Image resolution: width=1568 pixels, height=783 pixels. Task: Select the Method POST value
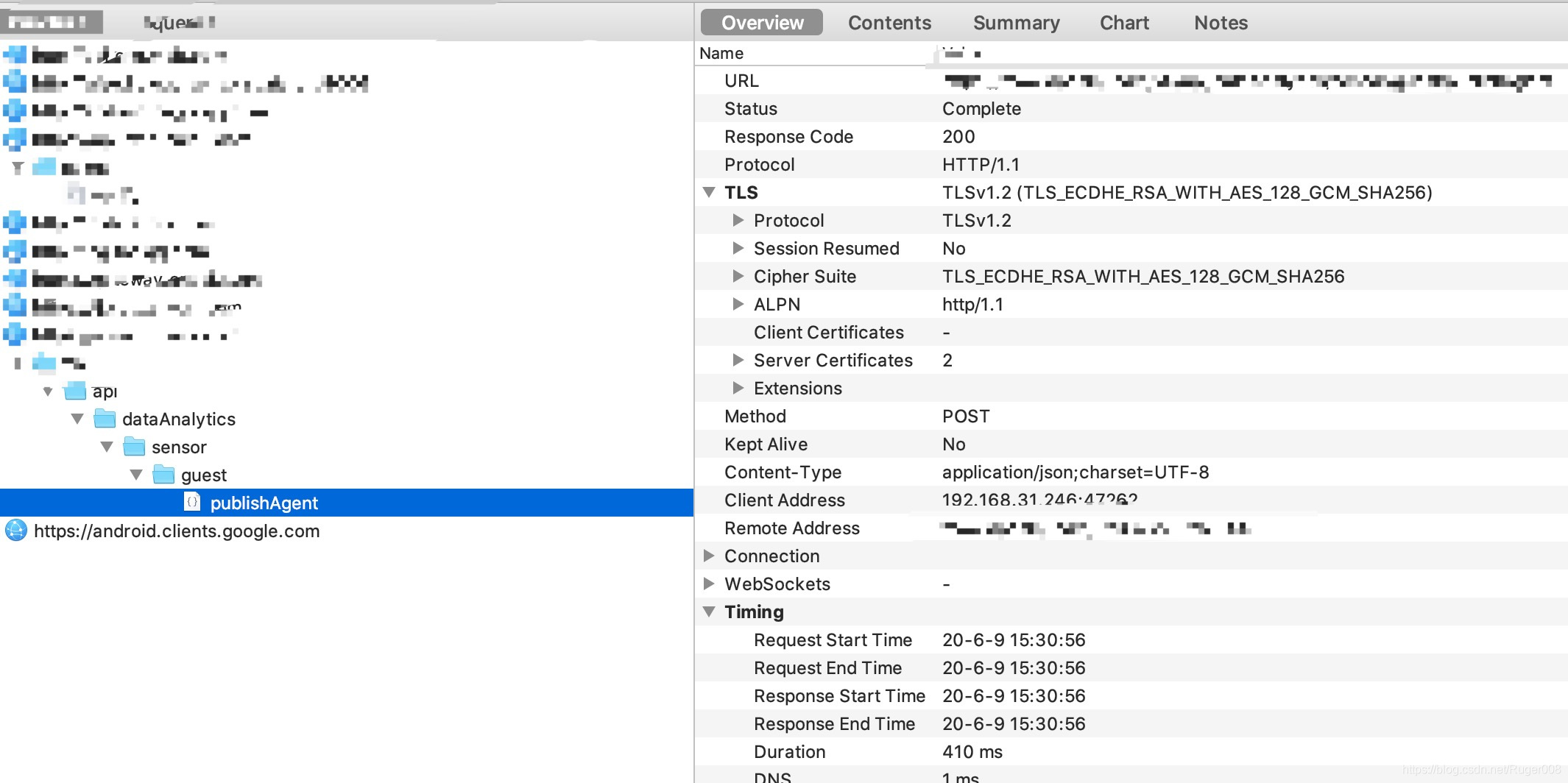tap(966, 417)
